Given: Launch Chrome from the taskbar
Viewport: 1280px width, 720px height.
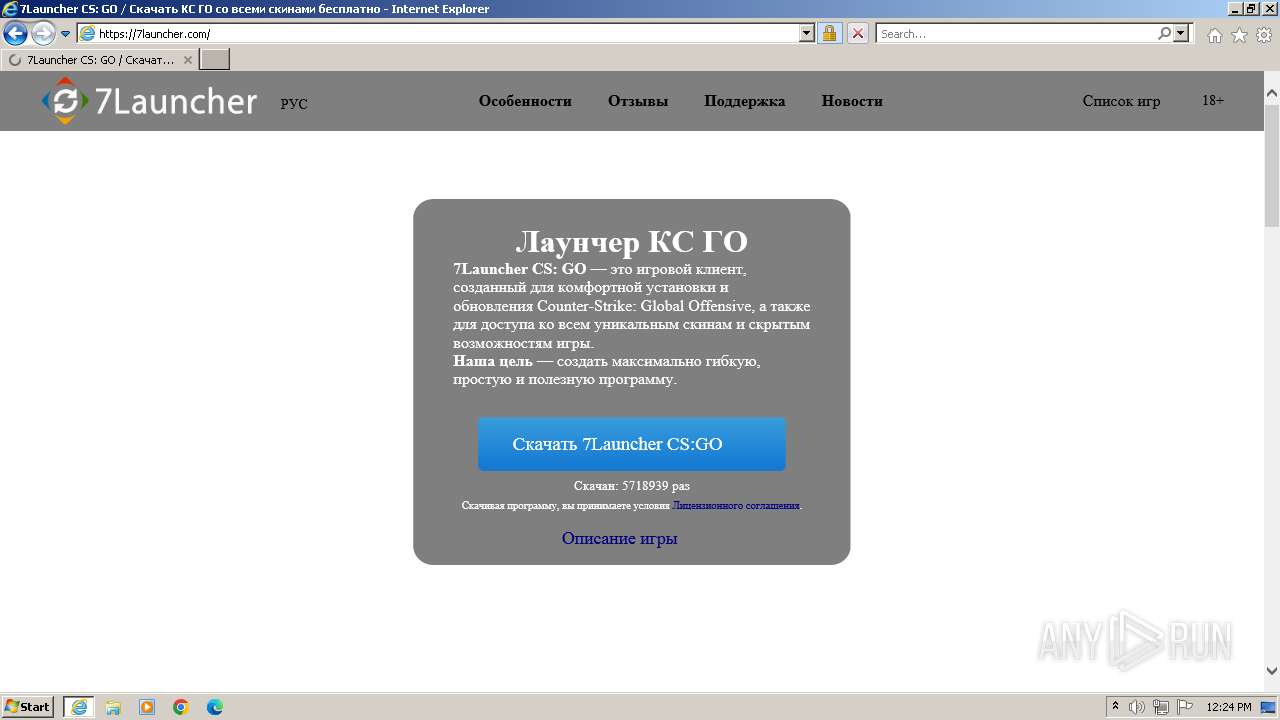Looking at the screenshot, I should point(181,707).
